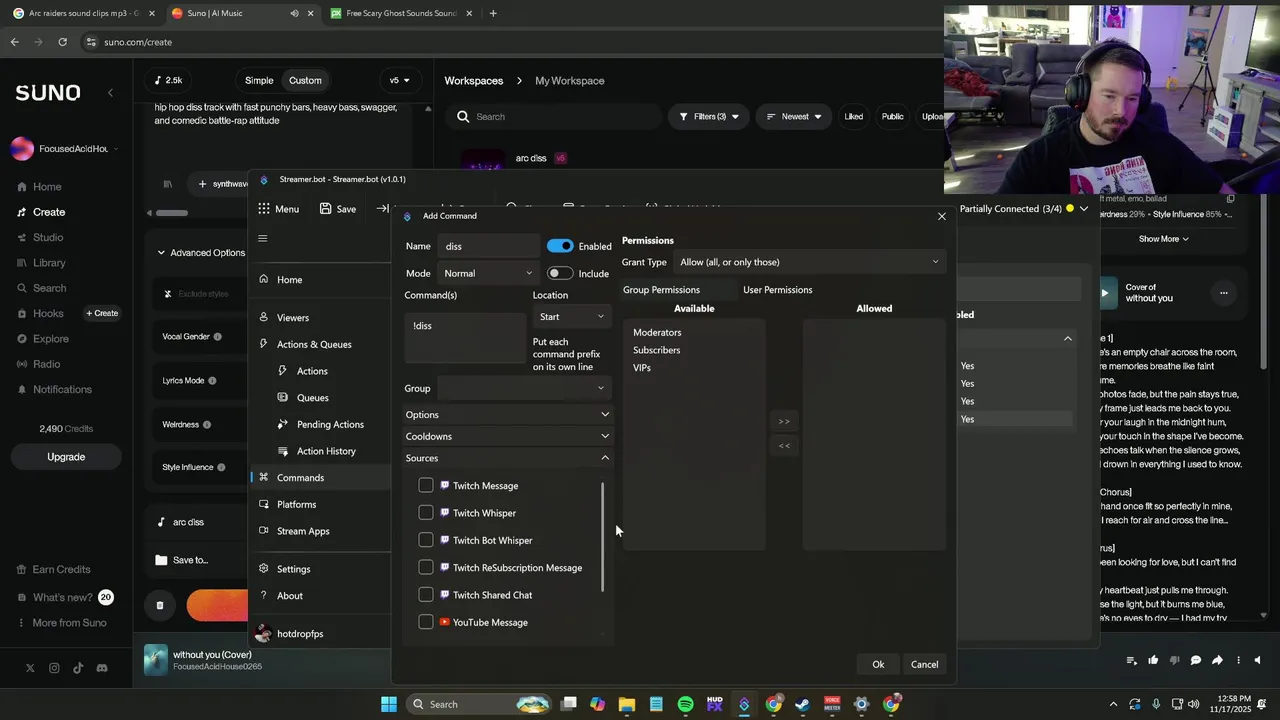Toggle the Enabled switch in Add Command
The image size is (1280, 720).
click(x=560, y=246)
